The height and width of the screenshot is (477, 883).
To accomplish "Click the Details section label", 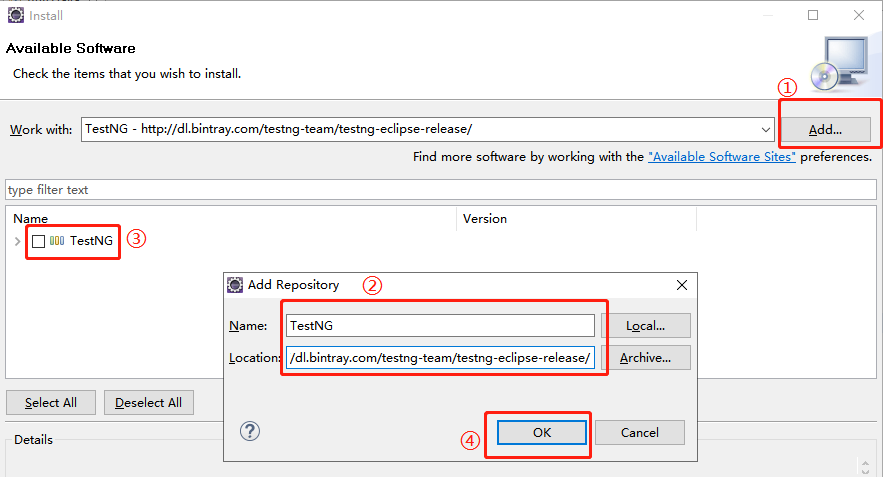I will coord(33,440).
